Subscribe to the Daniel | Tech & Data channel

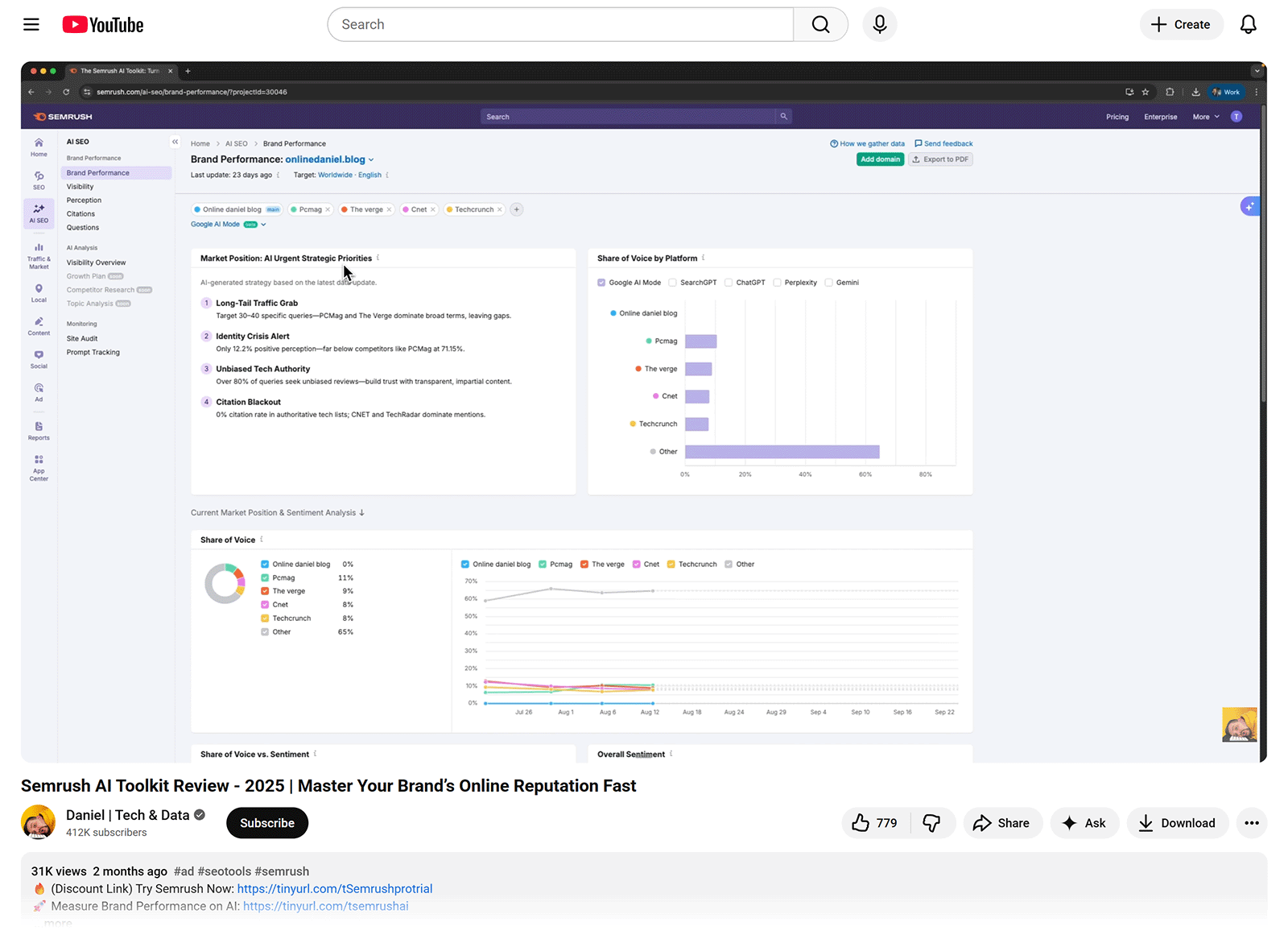coord(266,822)
